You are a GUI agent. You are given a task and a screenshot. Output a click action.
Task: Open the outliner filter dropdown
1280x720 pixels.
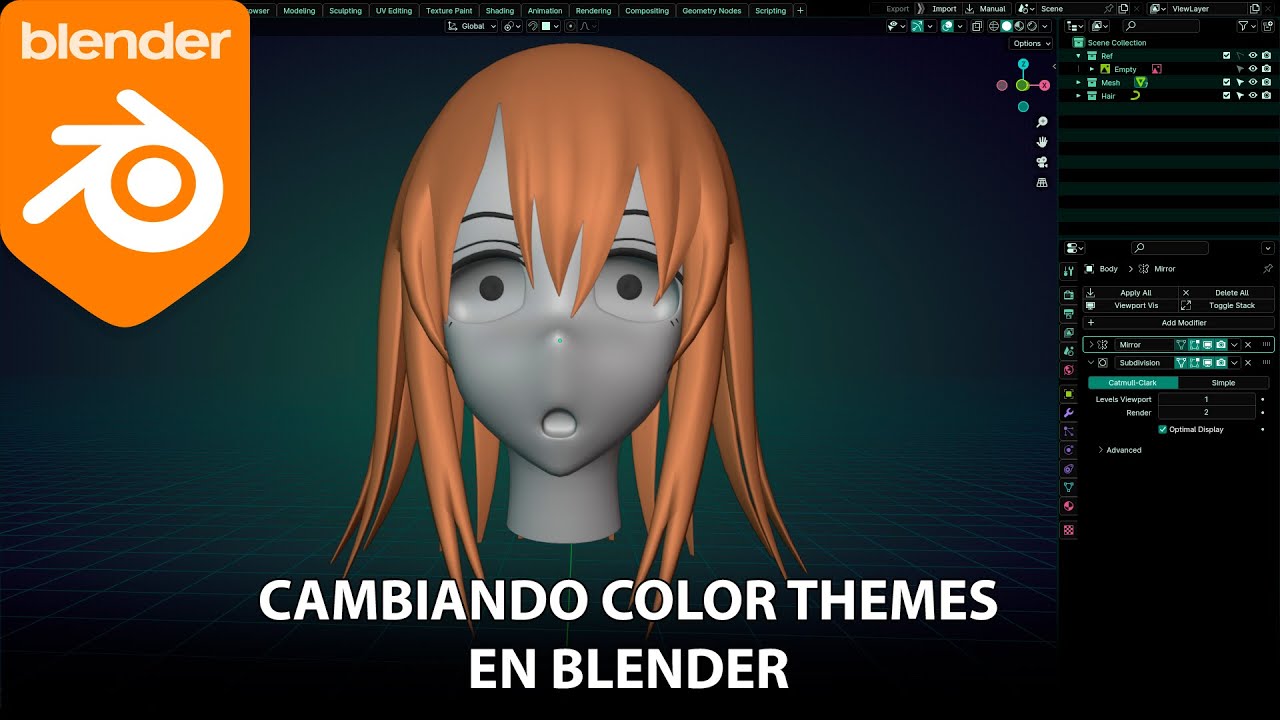1247,26
